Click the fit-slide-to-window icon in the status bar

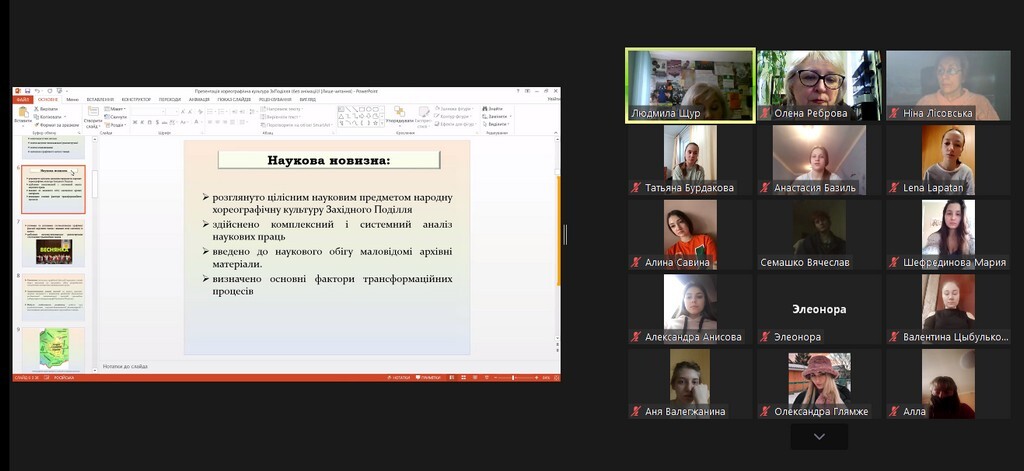[556, 378]
